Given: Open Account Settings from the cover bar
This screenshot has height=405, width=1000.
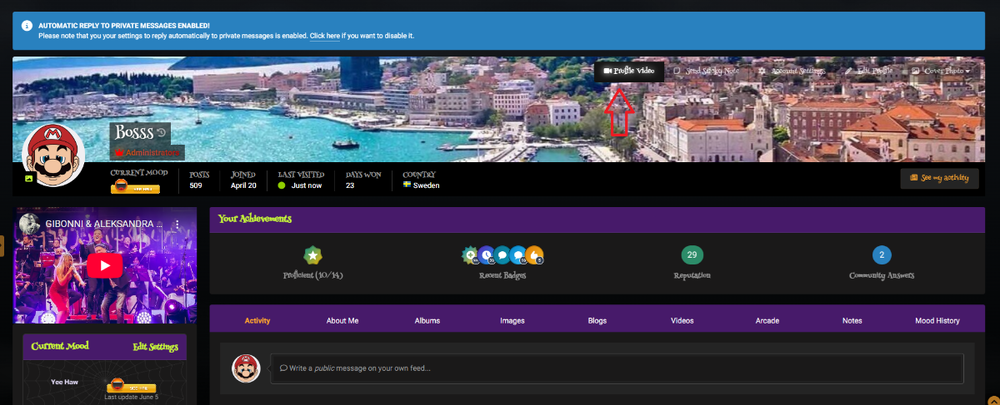Looking at the screenshot, I should (x=792, y=71).
